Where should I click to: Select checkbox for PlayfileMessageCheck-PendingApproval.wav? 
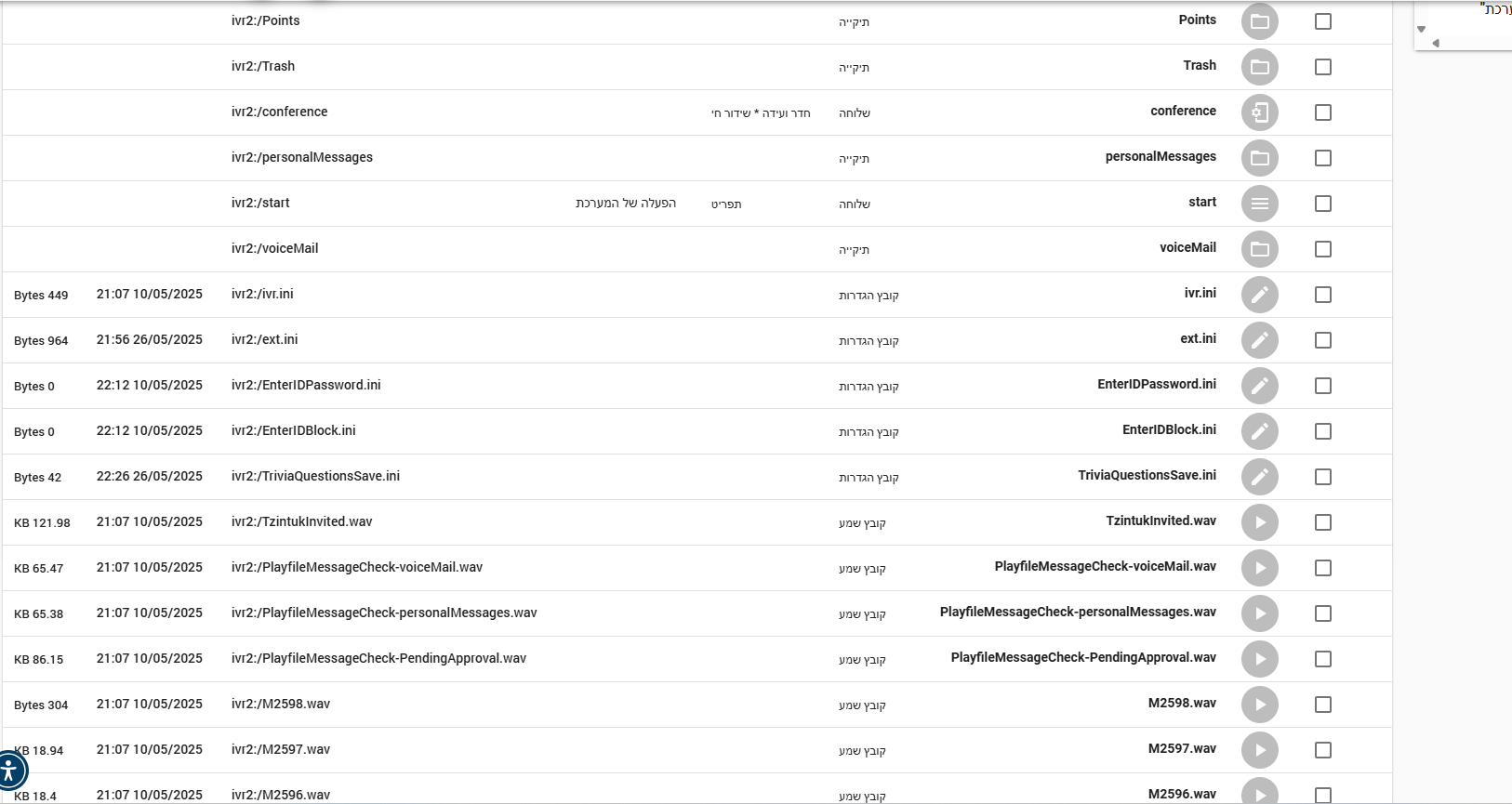[x=1322, y=659]
